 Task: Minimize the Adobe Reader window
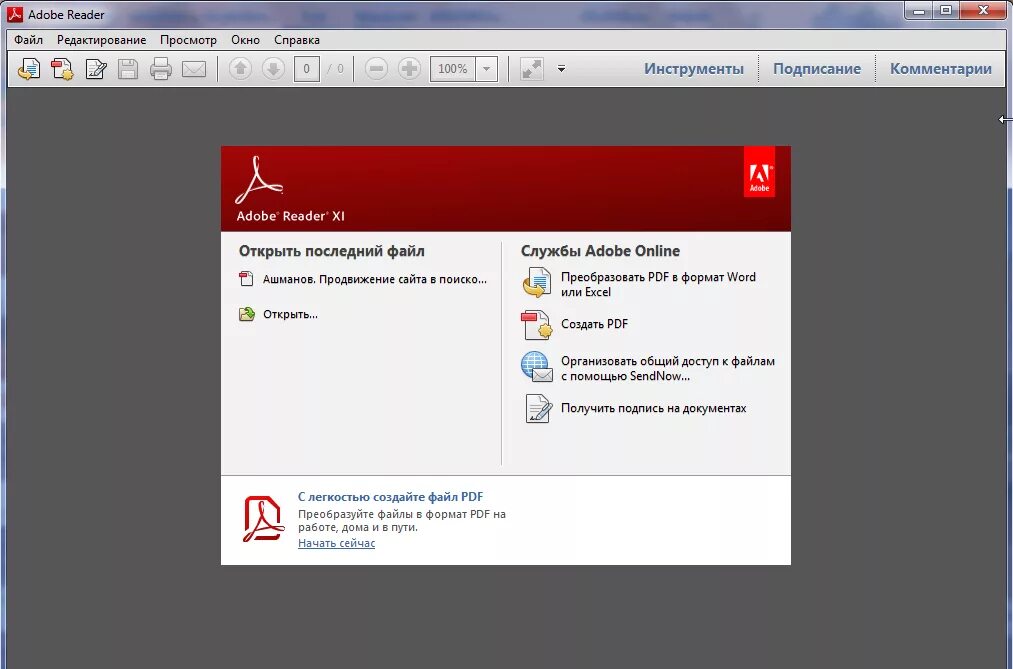pyautogui.click(x=919, y=11)
